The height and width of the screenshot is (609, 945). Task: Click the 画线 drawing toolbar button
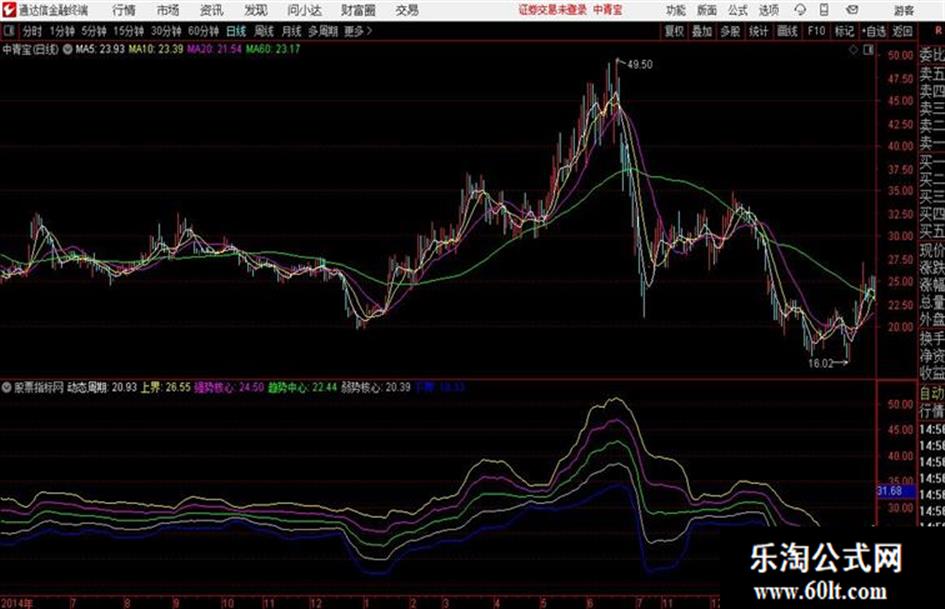coord(787,31)
